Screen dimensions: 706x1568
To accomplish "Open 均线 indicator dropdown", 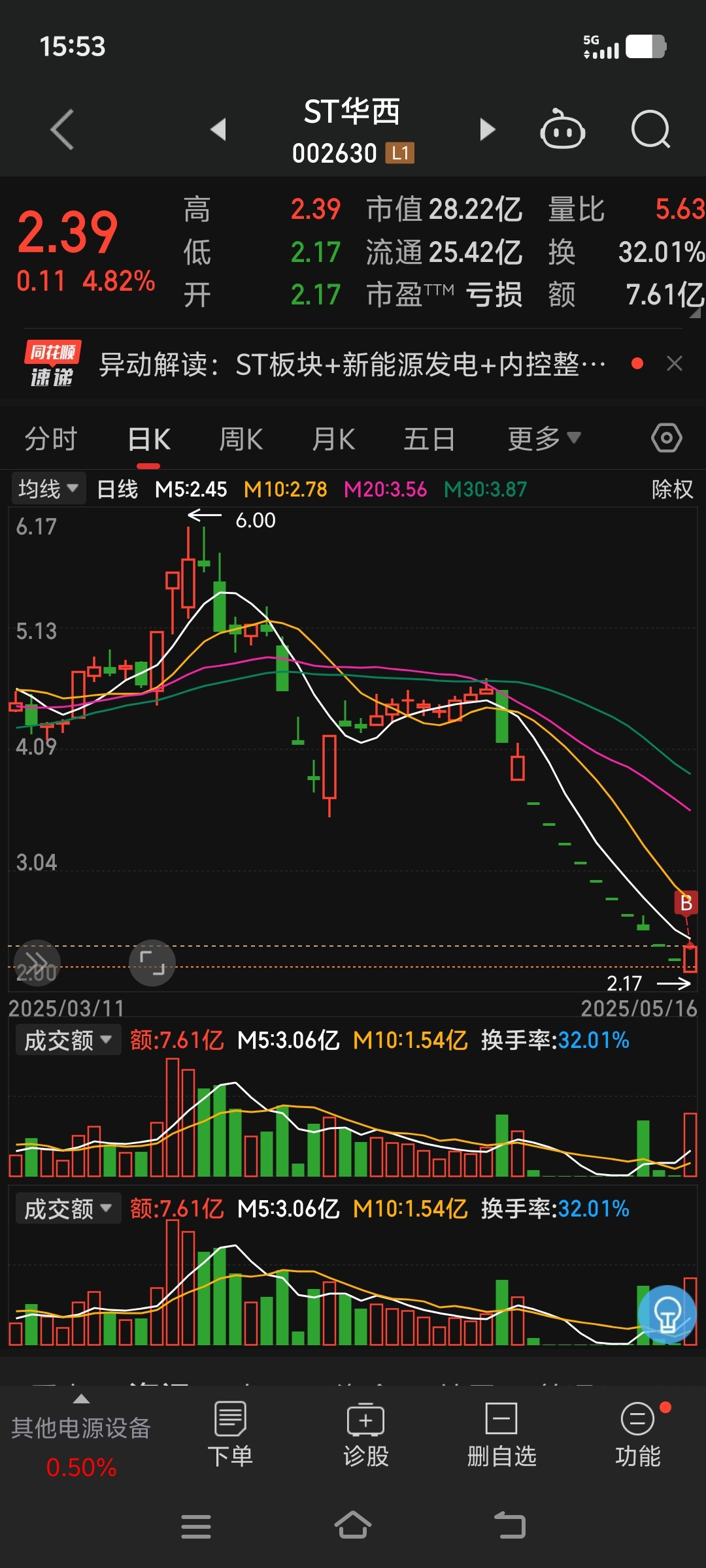I will (x=48, y=489).
